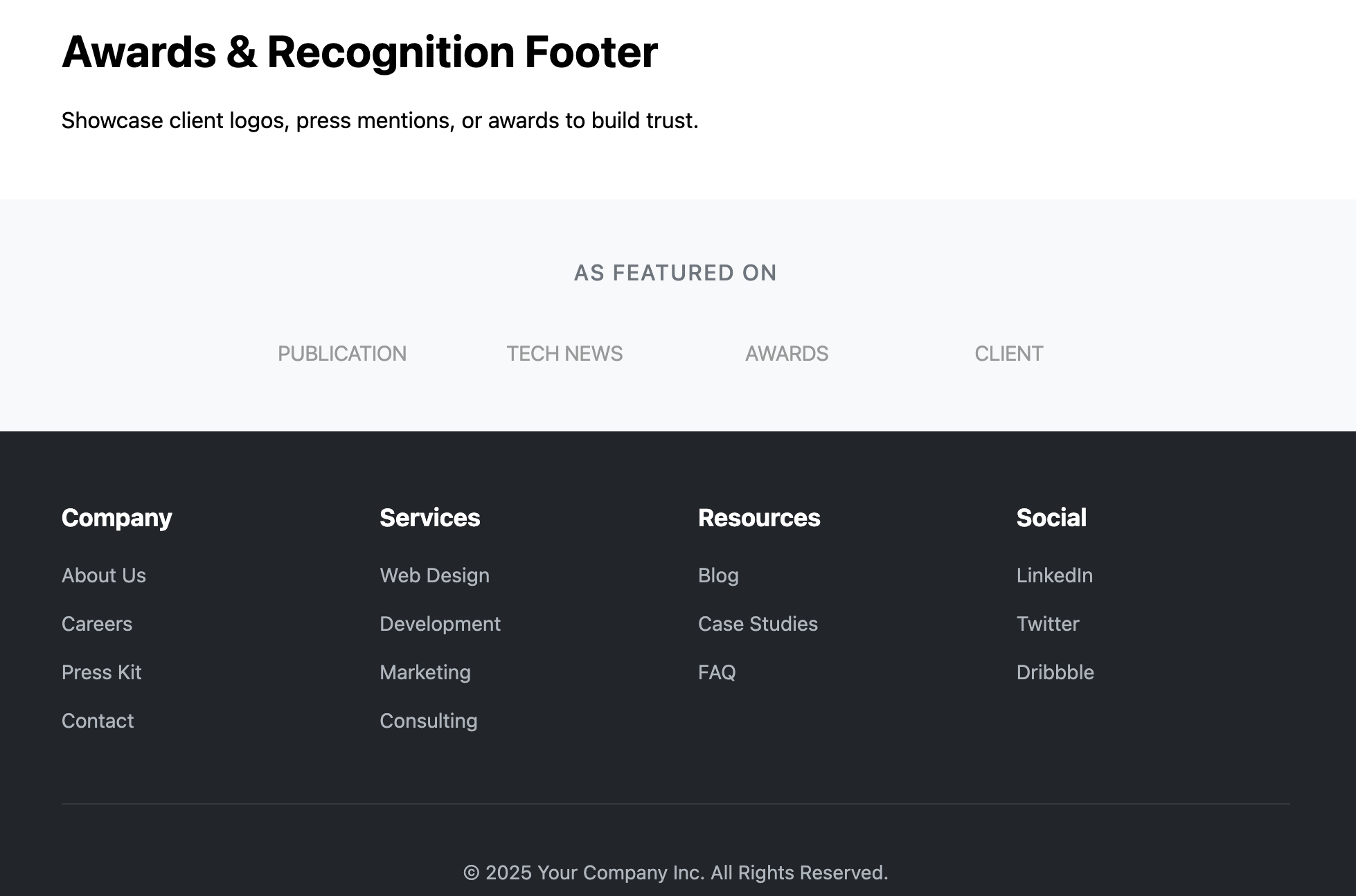Click the CLIENT logo placeholder

coord(1009,354)
